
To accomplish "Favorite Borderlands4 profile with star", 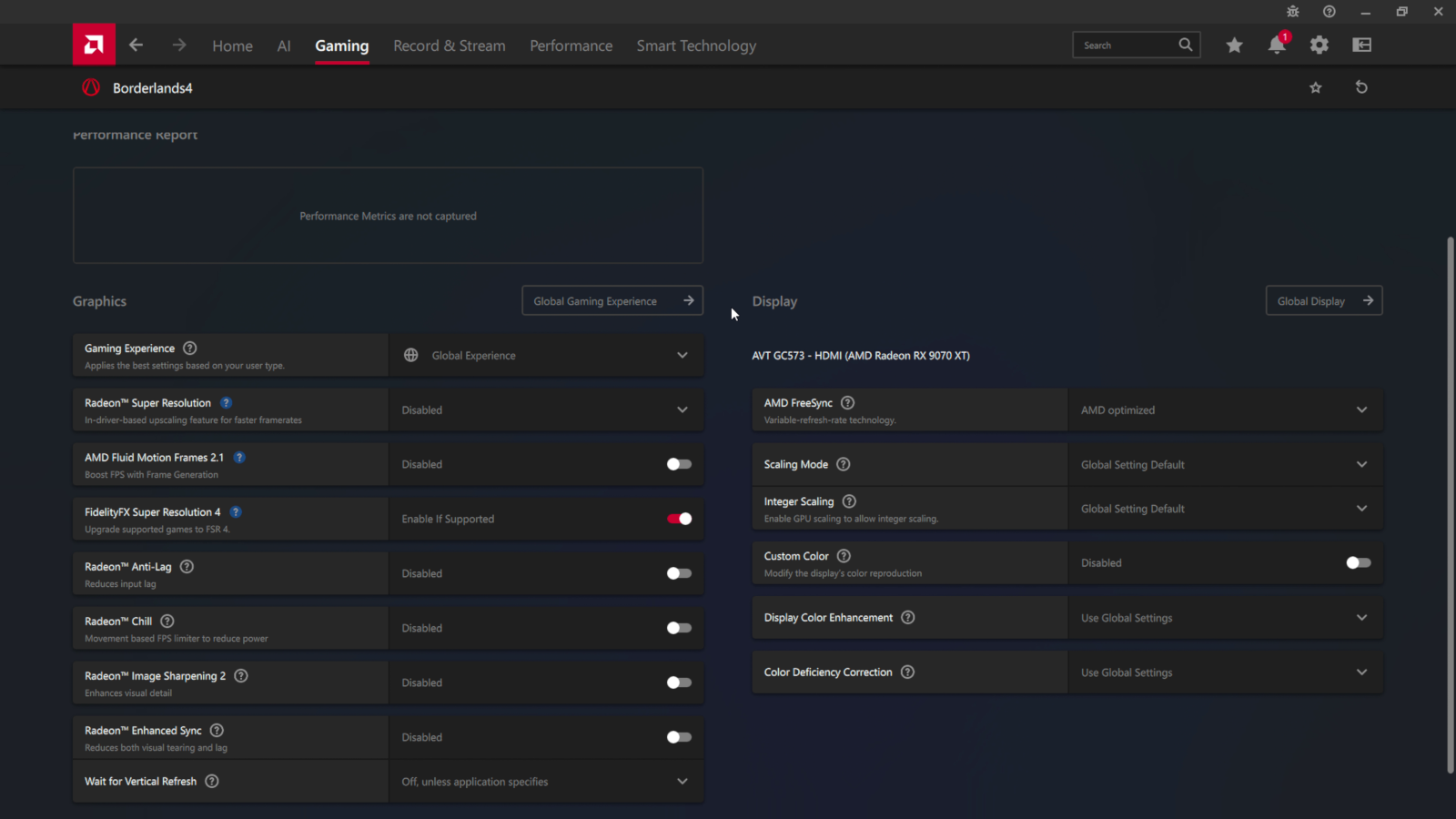I will click(x=1316, y=87).
